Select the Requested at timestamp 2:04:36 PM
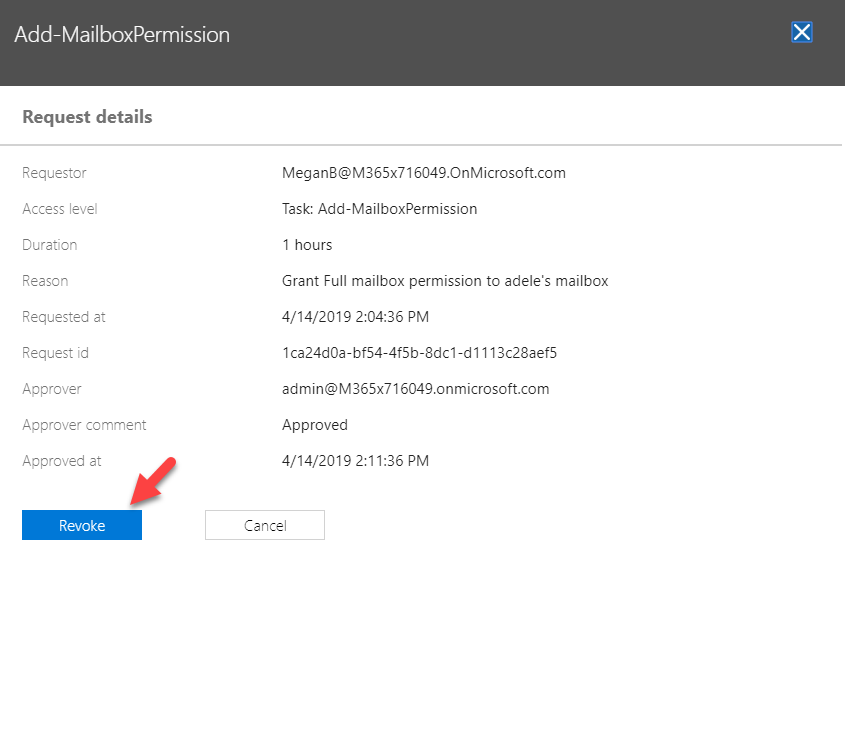This screenshot has width=845, height=748. coord(355,317)
